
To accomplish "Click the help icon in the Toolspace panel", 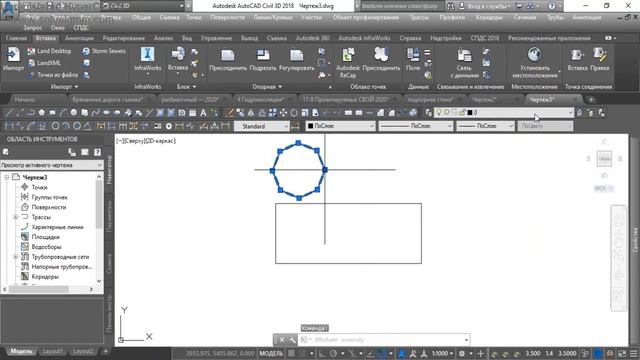I will (97, 152).
